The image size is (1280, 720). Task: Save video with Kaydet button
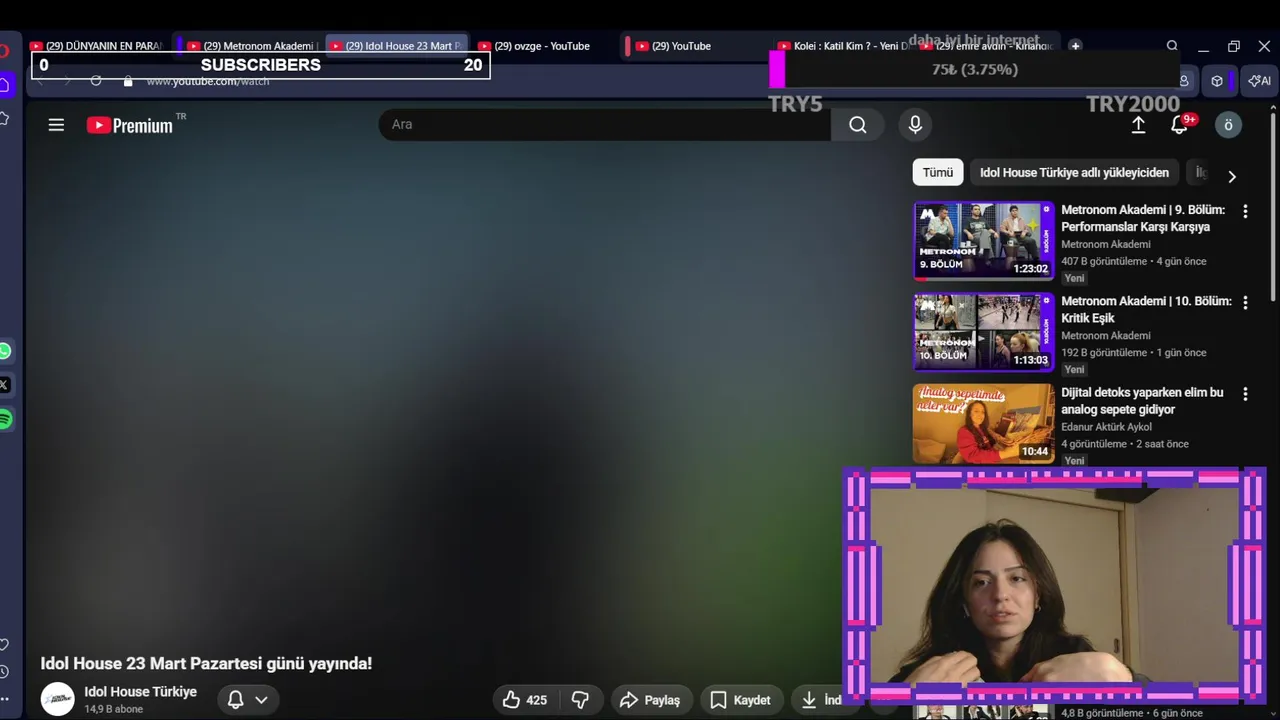[x=741, y=700]
